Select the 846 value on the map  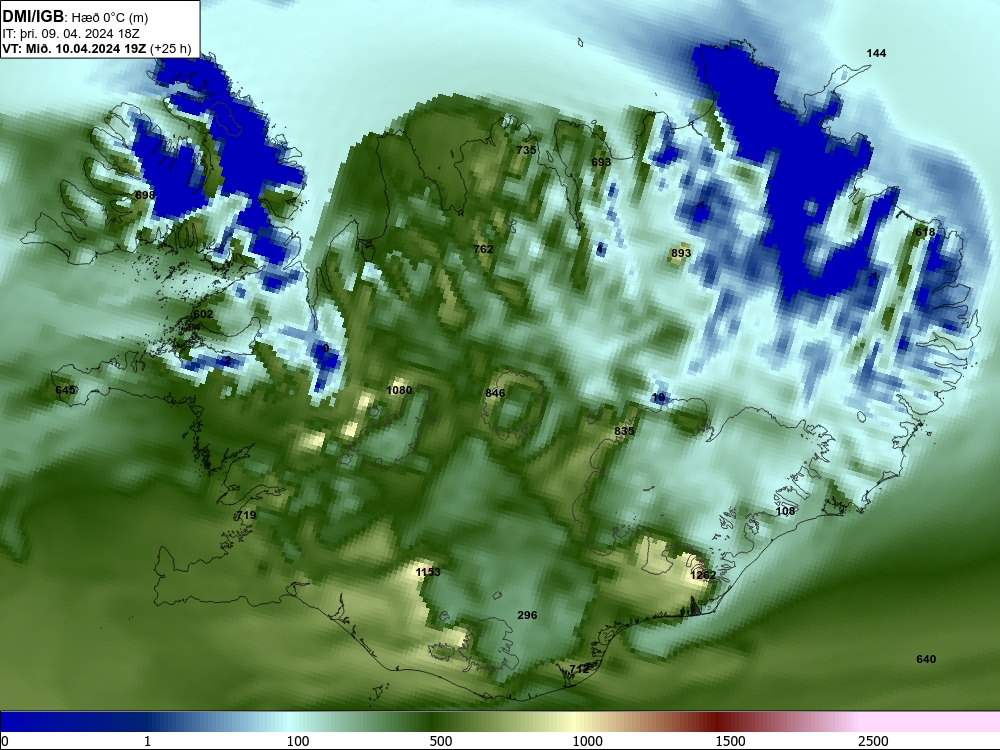(x=495, y=393)
